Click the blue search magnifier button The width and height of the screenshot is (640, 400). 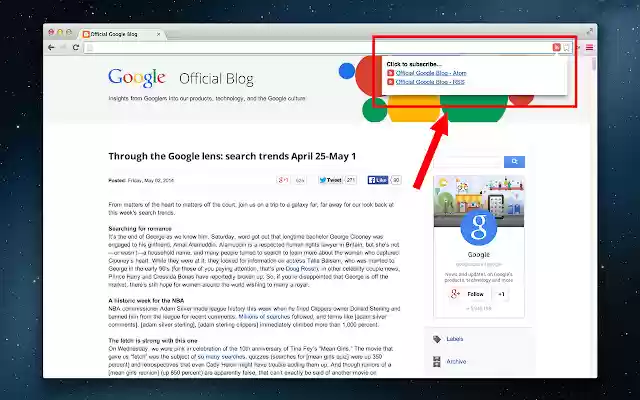[x=514, y=162]
